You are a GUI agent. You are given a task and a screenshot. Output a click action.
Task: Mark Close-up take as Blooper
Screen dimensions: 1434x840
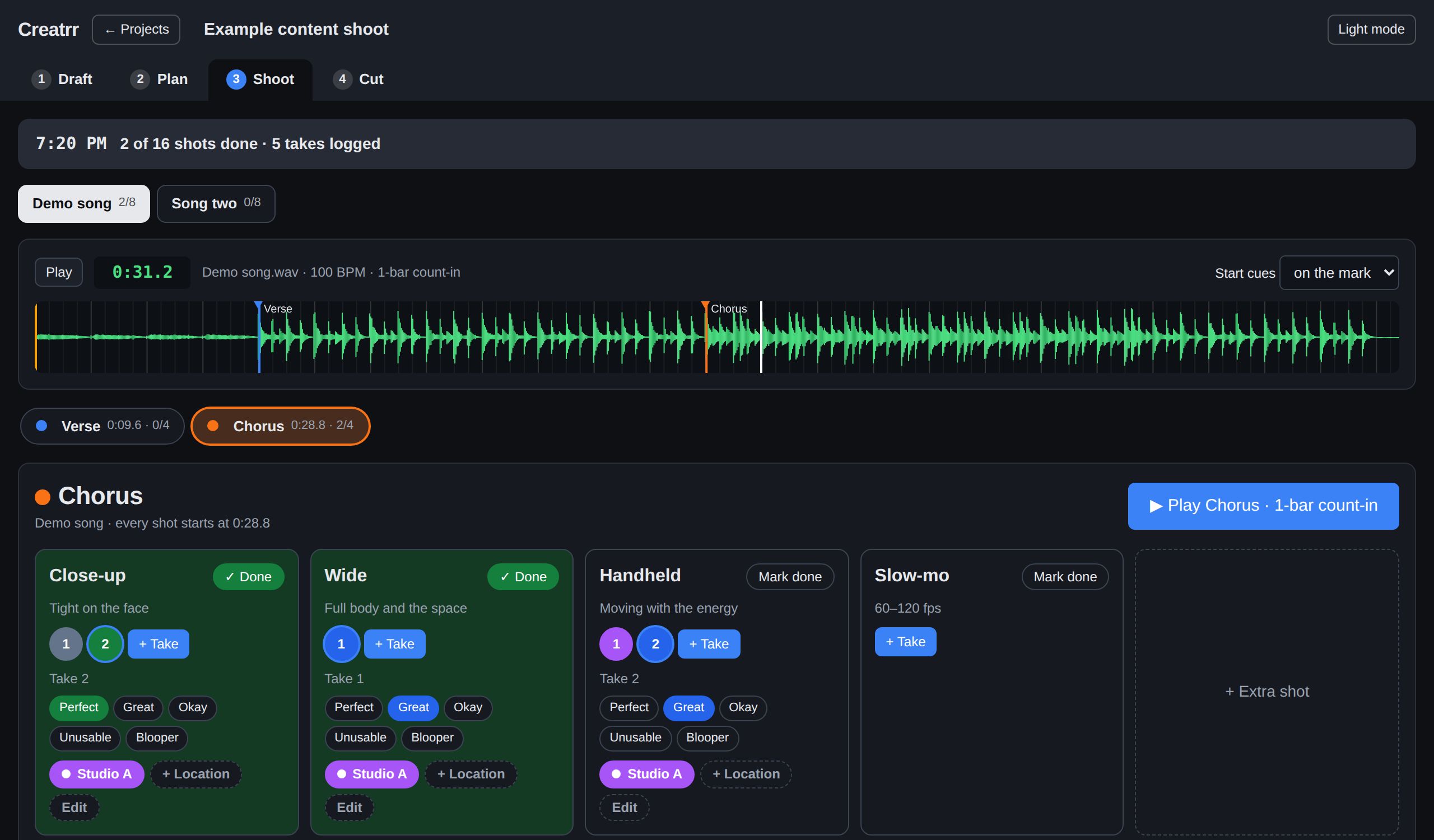pos(157,738)
